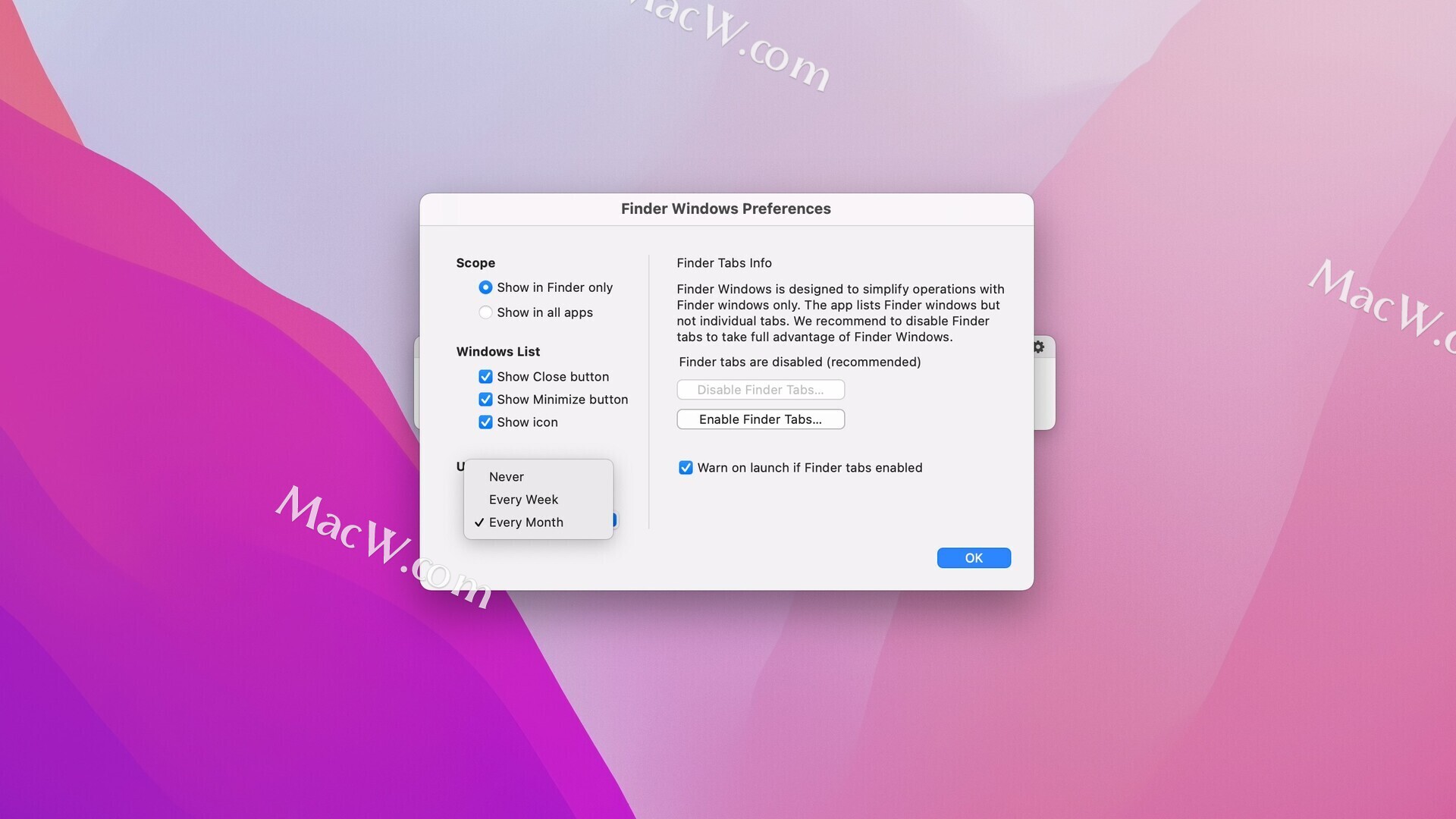Click the Windows List section label
Screen dimensions: 1456x819
498,352
